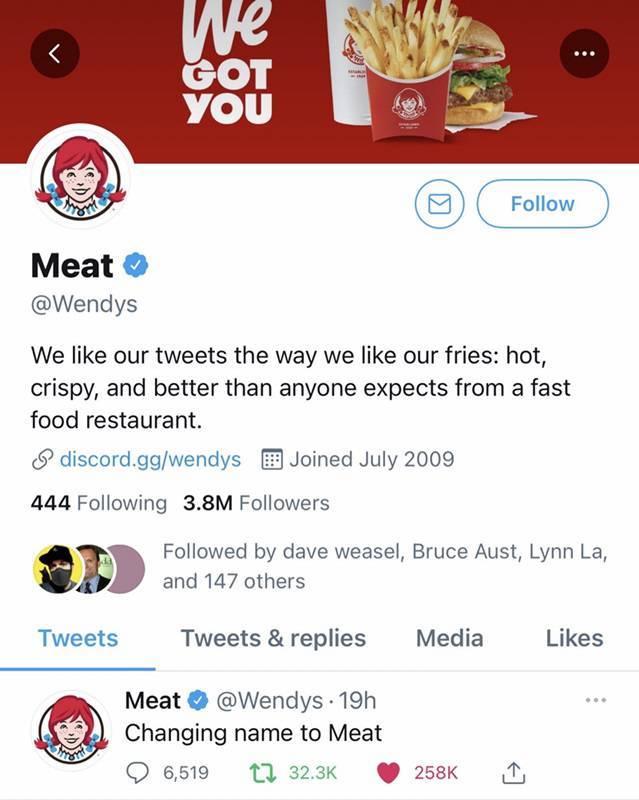Image resolution: width=639 pixels, height=800 pixels.
Task: Like the tweet with the heart icon
Action: [391, 772]
